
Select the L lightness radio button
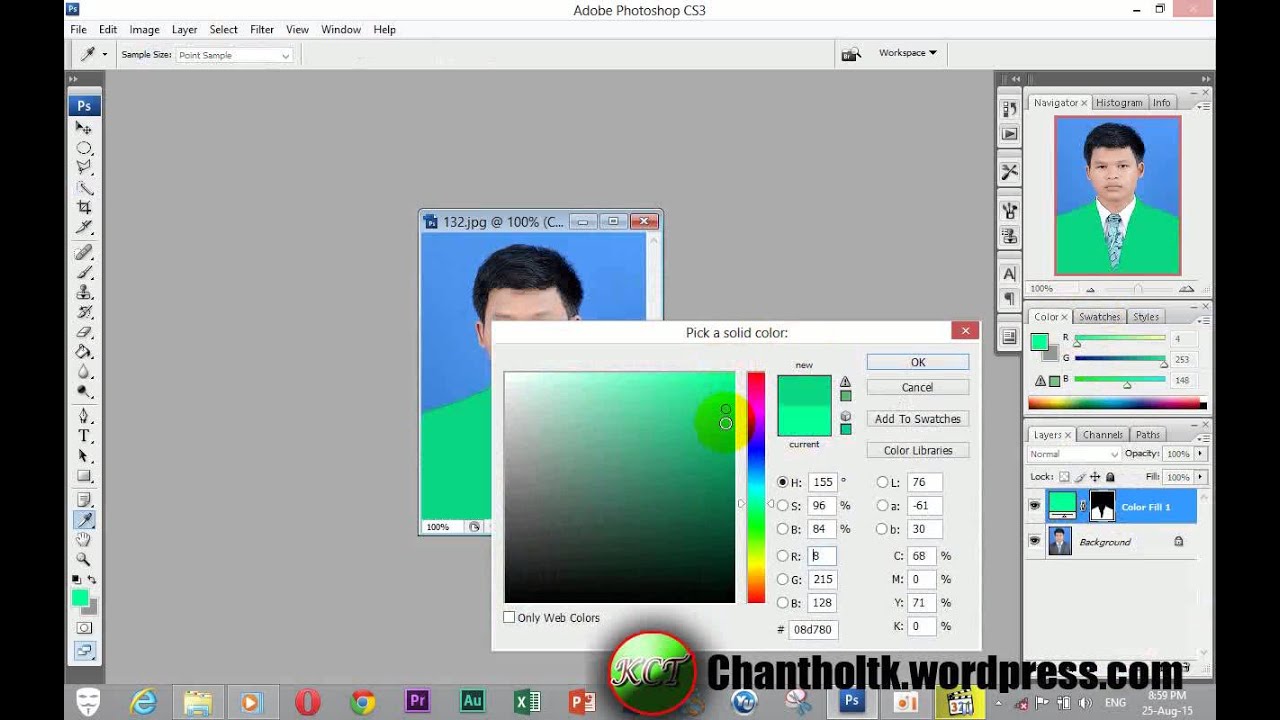tap(882, 482)
